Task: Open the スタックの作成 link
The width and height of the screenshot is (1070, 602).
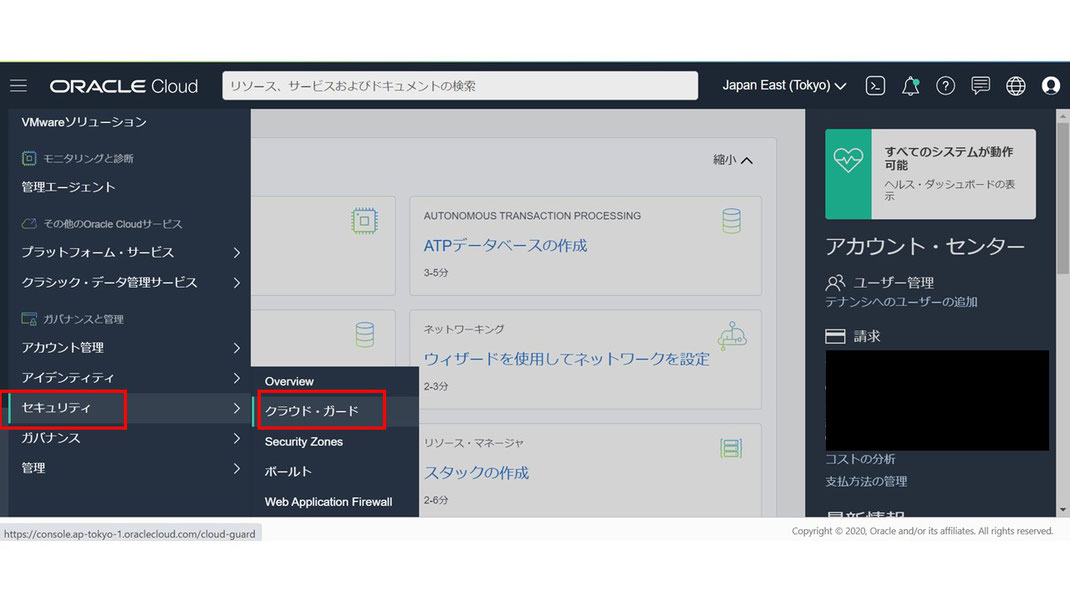Action: 476,473
